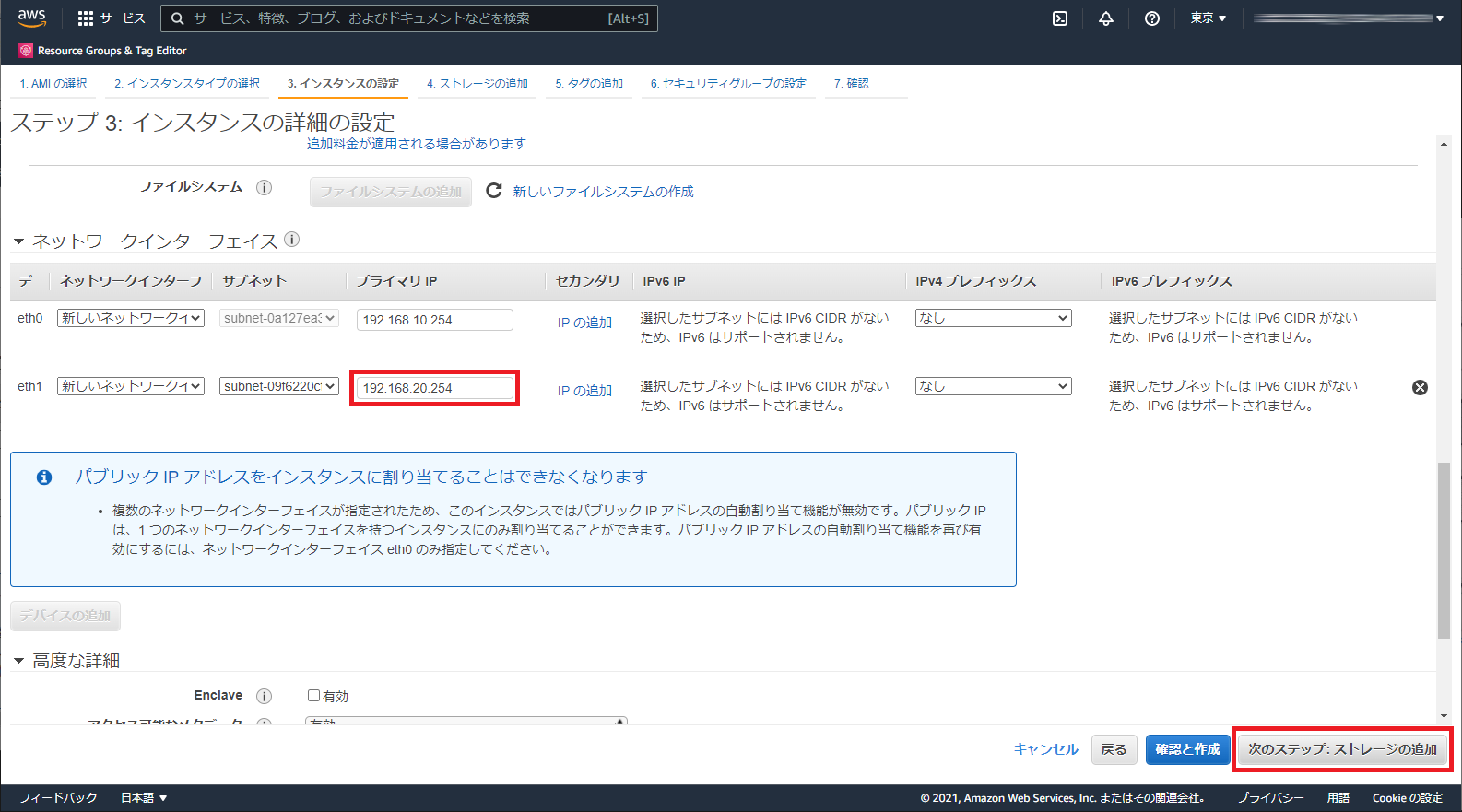
Task: Click 確認と作成 button
Action: (1187, 749)
